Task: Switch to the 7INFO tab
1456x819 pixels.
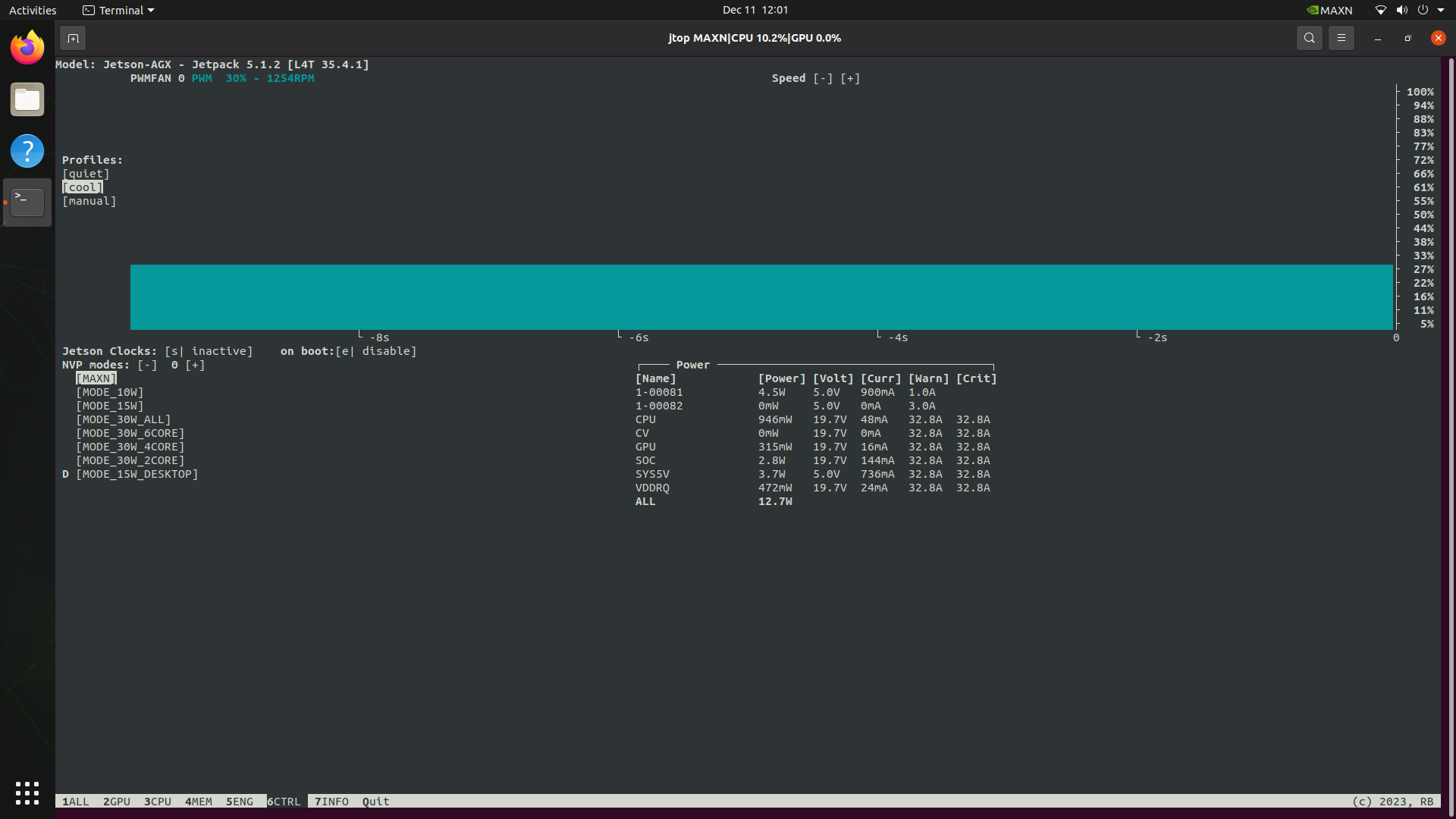Action: [332, 802]
